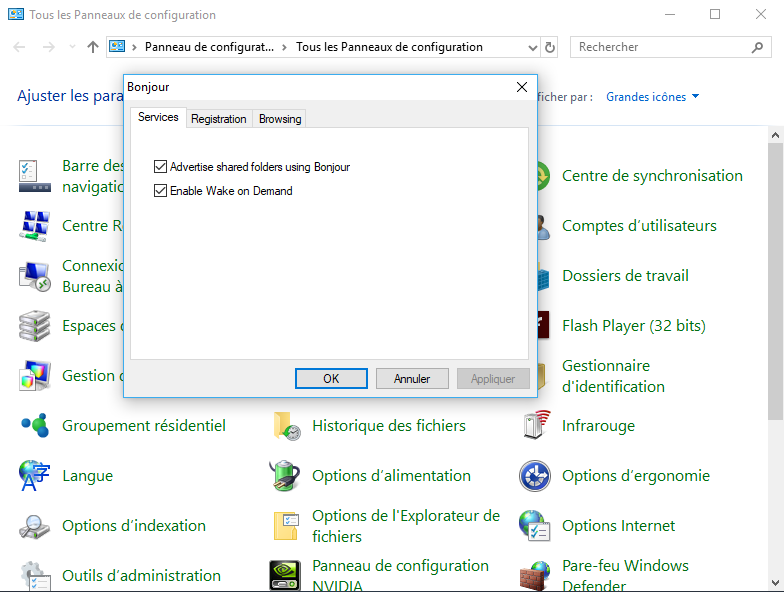
Task: Refresh the Control Panel view
Action: (550, 48)
